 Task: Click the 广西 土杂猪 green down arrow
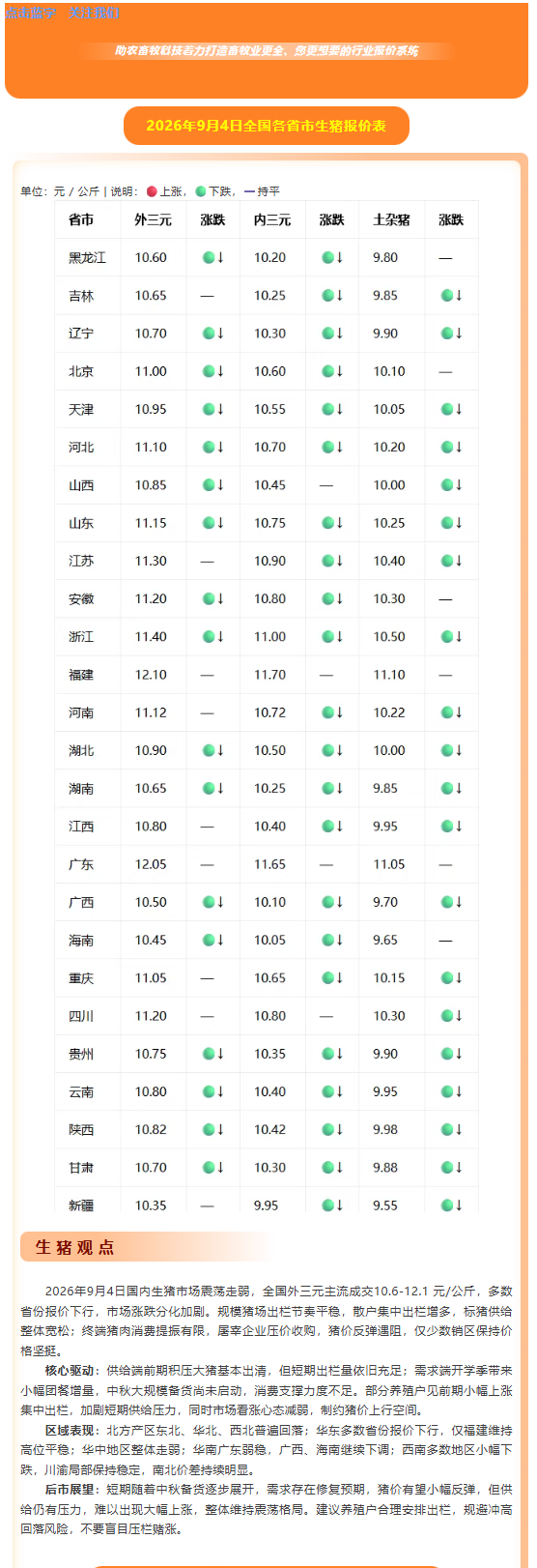[451, 902]
